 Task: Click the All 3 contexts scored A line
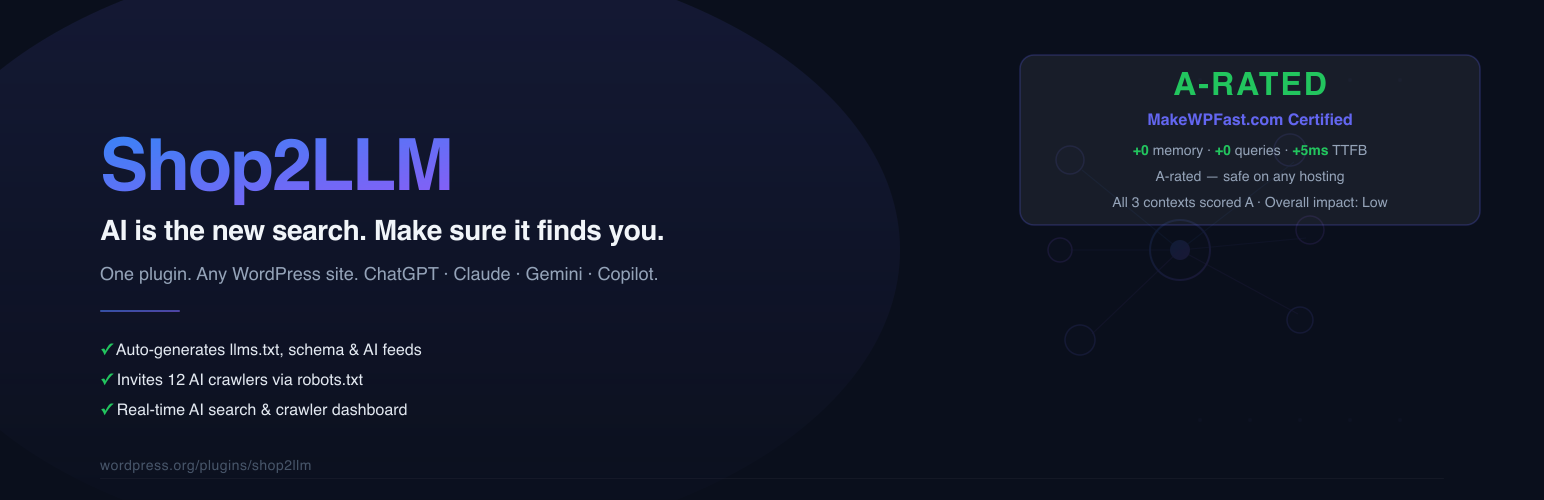[x=1250, y=202]
